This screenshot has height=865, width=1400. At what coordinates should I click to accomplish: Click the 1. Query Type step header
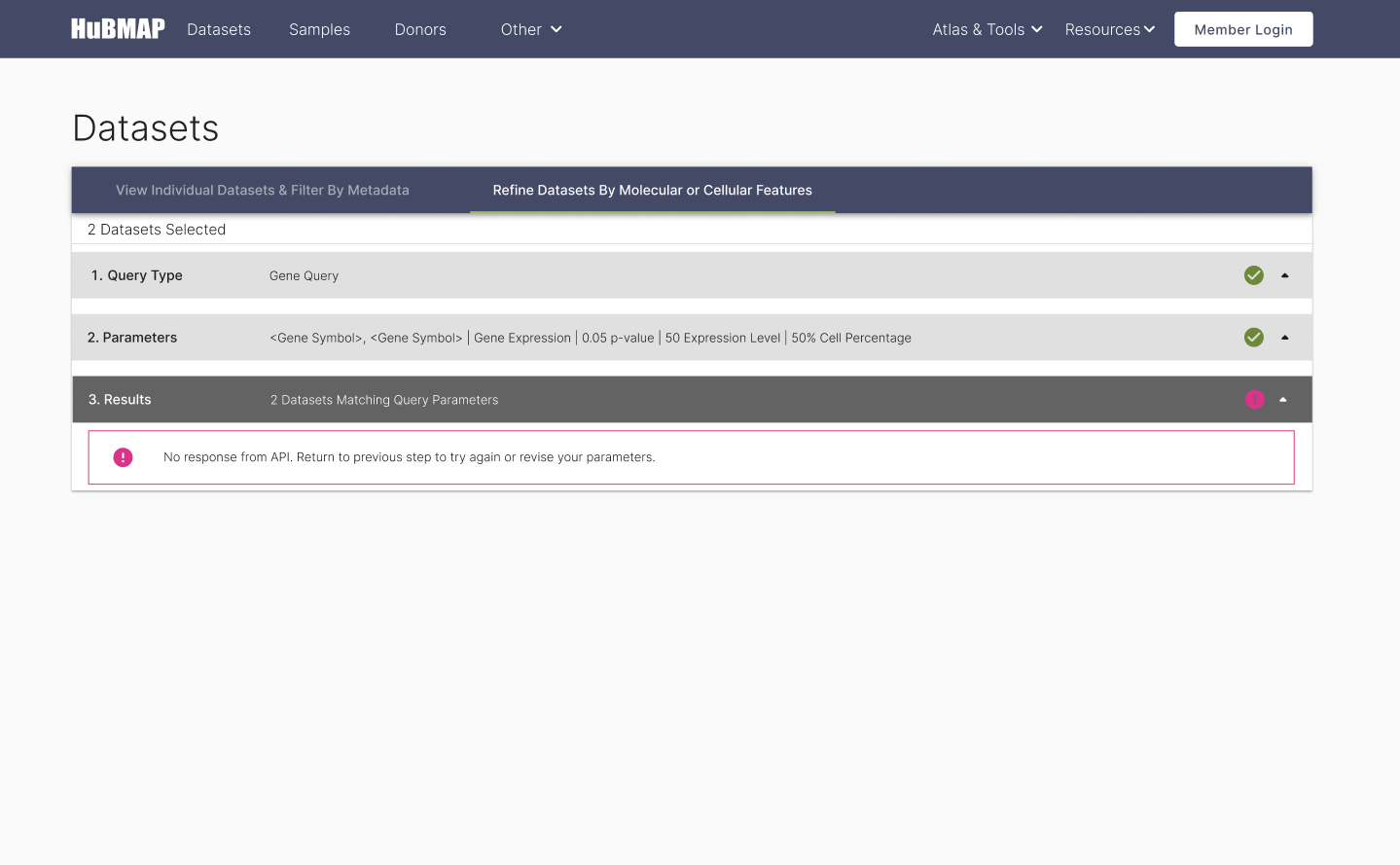point(135,274)
